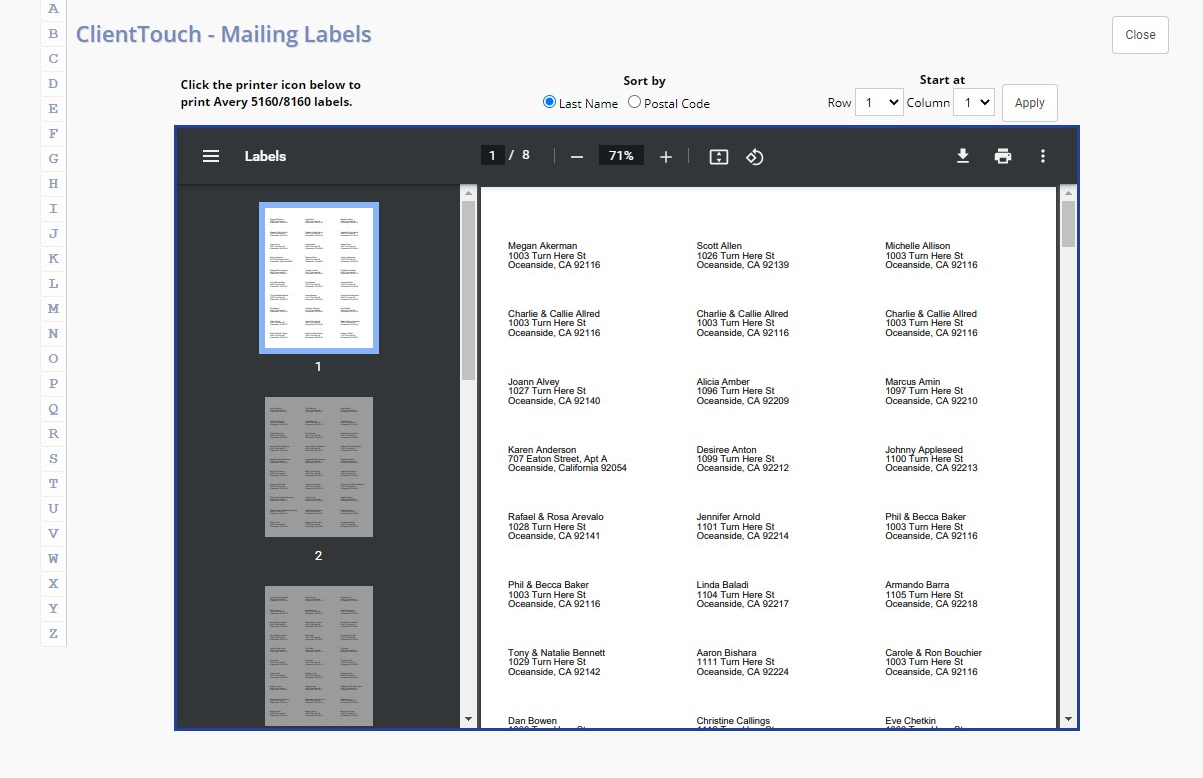Close the Mailing Labels window
Viewport: 1203px width, 778px height.
[x=1140, y=35]
